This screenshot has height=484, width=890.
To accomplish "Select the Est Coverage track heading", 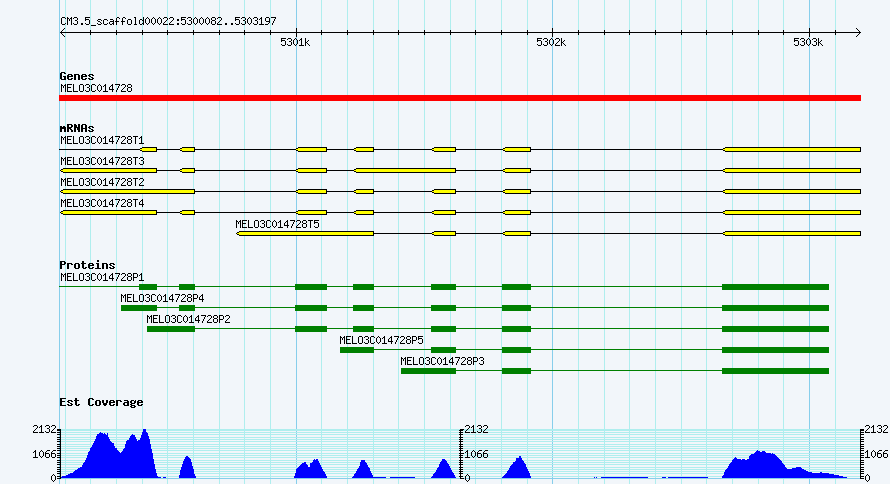I will (x=101, y=402).
